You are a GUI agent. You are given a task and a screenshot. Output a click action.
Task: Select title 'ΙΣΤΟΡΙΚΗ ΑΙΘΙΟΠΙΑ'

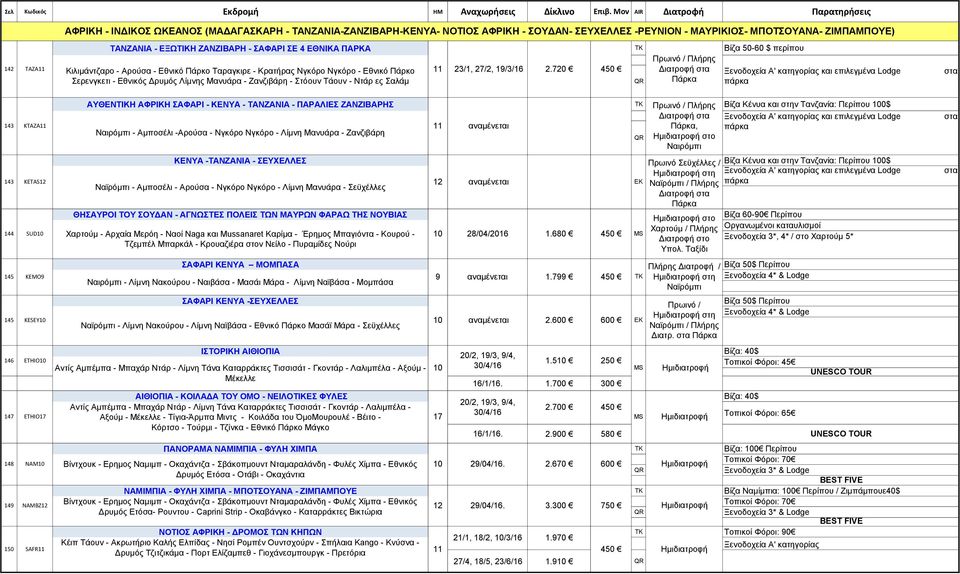240,351
